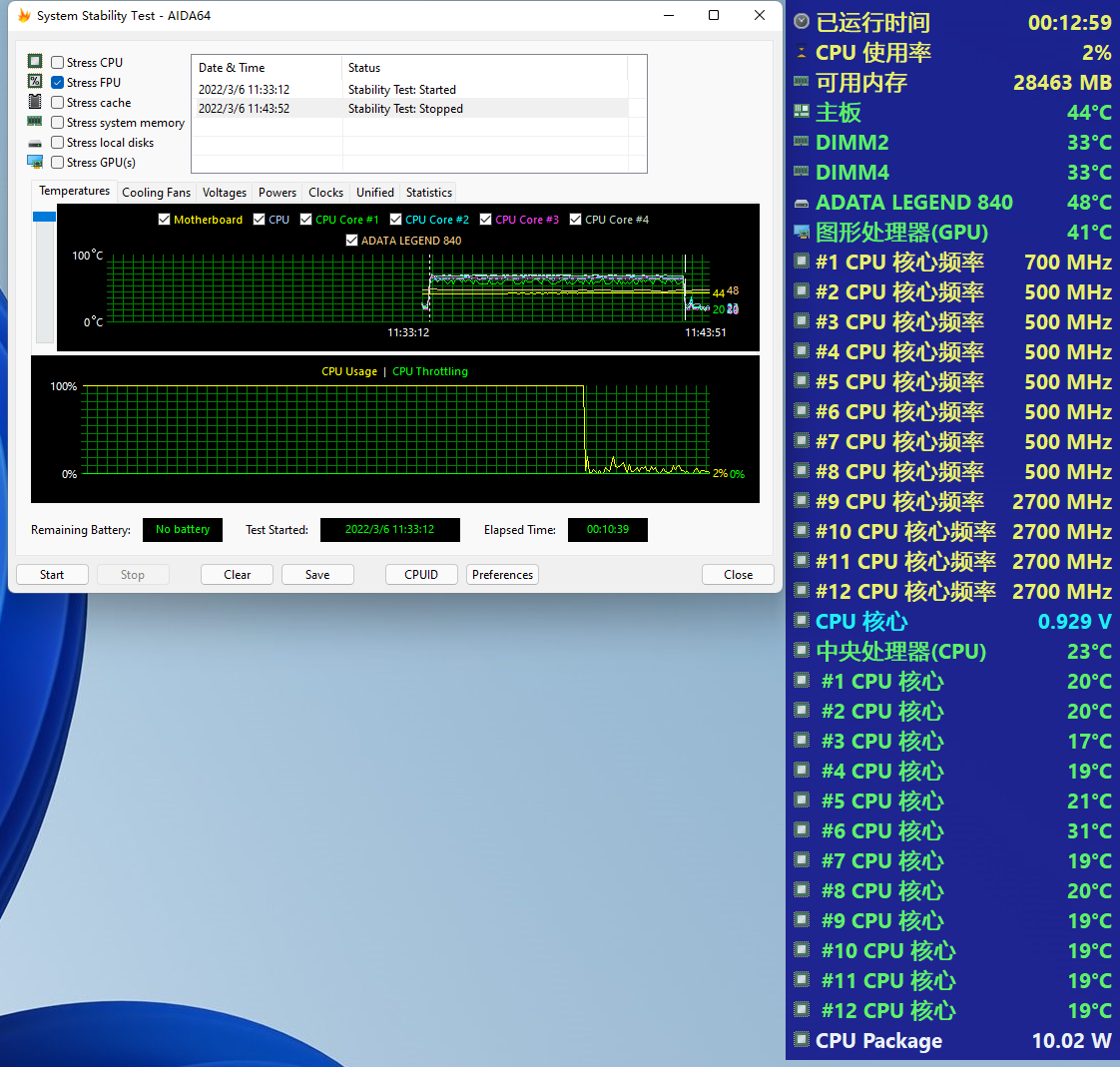Click the No battery indicator
Screen dimensions: 1120x1067
183,529
